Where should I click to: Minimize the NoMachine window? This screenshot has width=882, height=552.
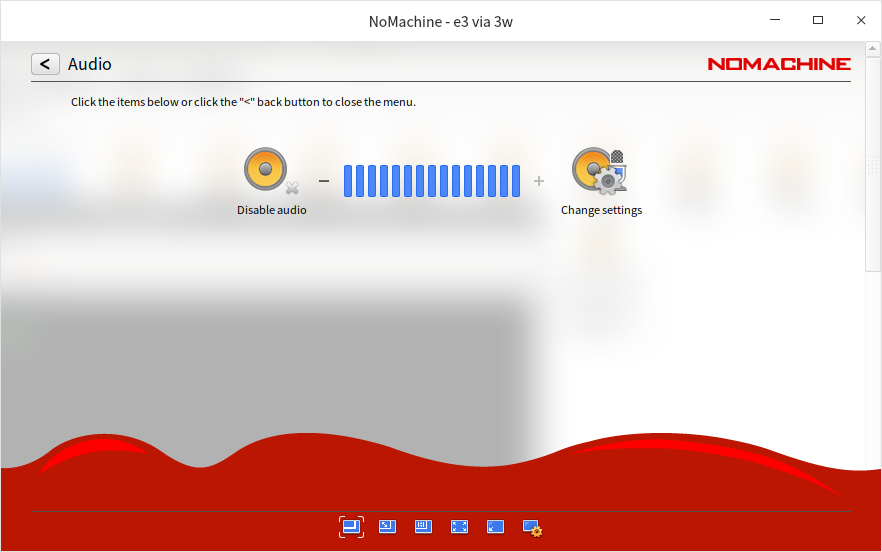tap(775, 20)
